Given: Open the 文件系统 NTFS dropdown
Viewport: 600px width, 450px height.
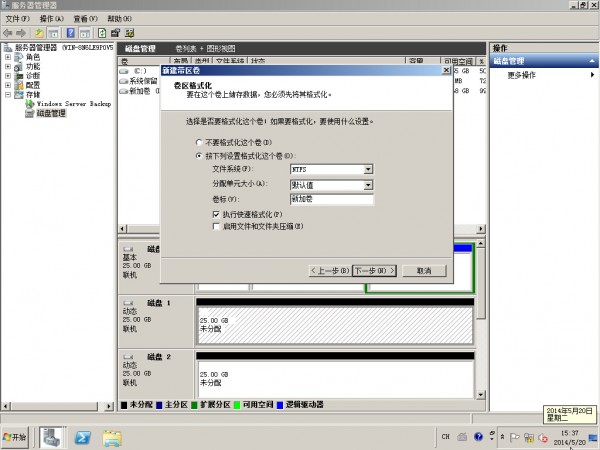Looking at the screenshot, I should tap(368, 170).
